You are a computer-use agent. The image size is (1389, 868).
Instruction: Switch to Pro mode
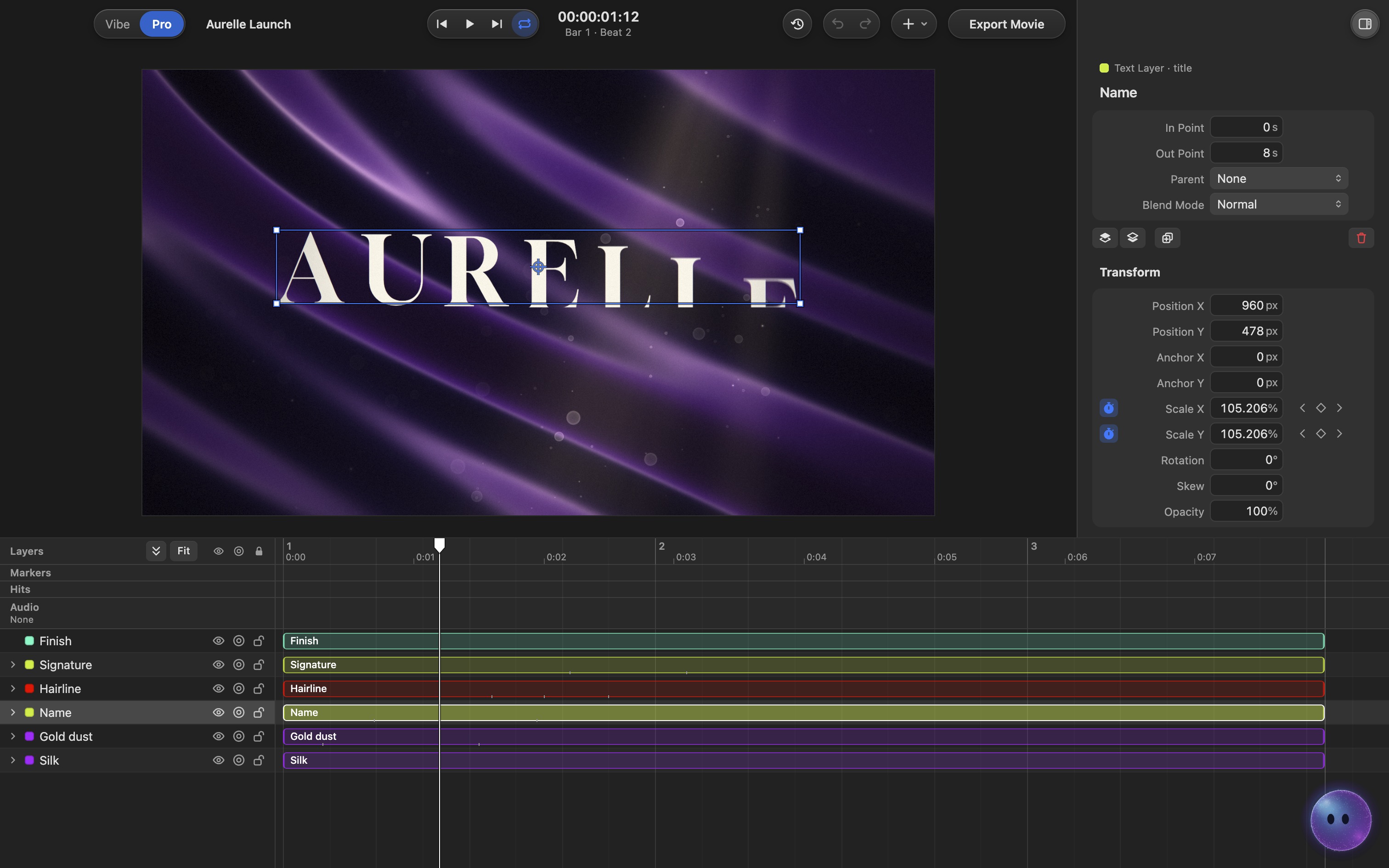pos(162,24)
